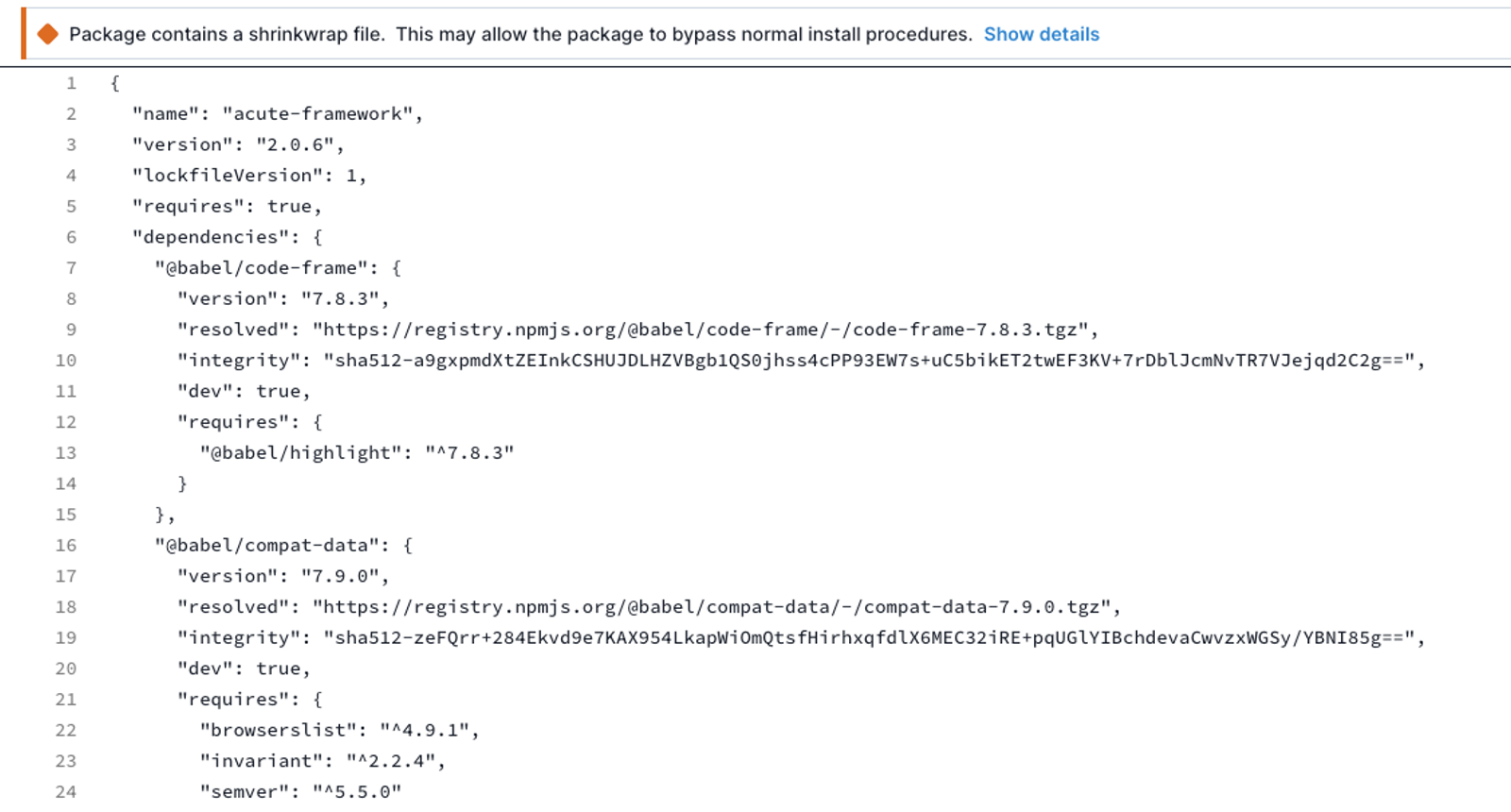
Task: Click the acute-framework name value
Action: (x=318, y=114)
